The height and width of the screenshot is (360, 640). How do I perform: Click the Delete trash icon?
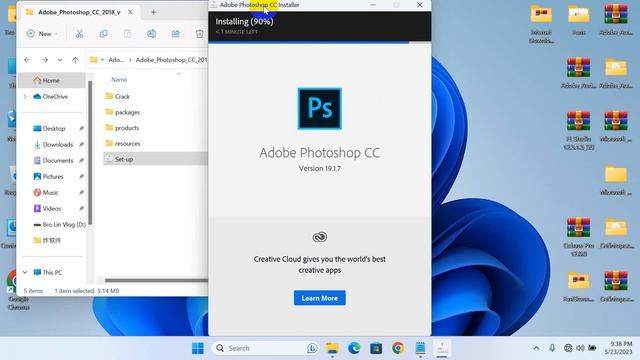[199, 34]
